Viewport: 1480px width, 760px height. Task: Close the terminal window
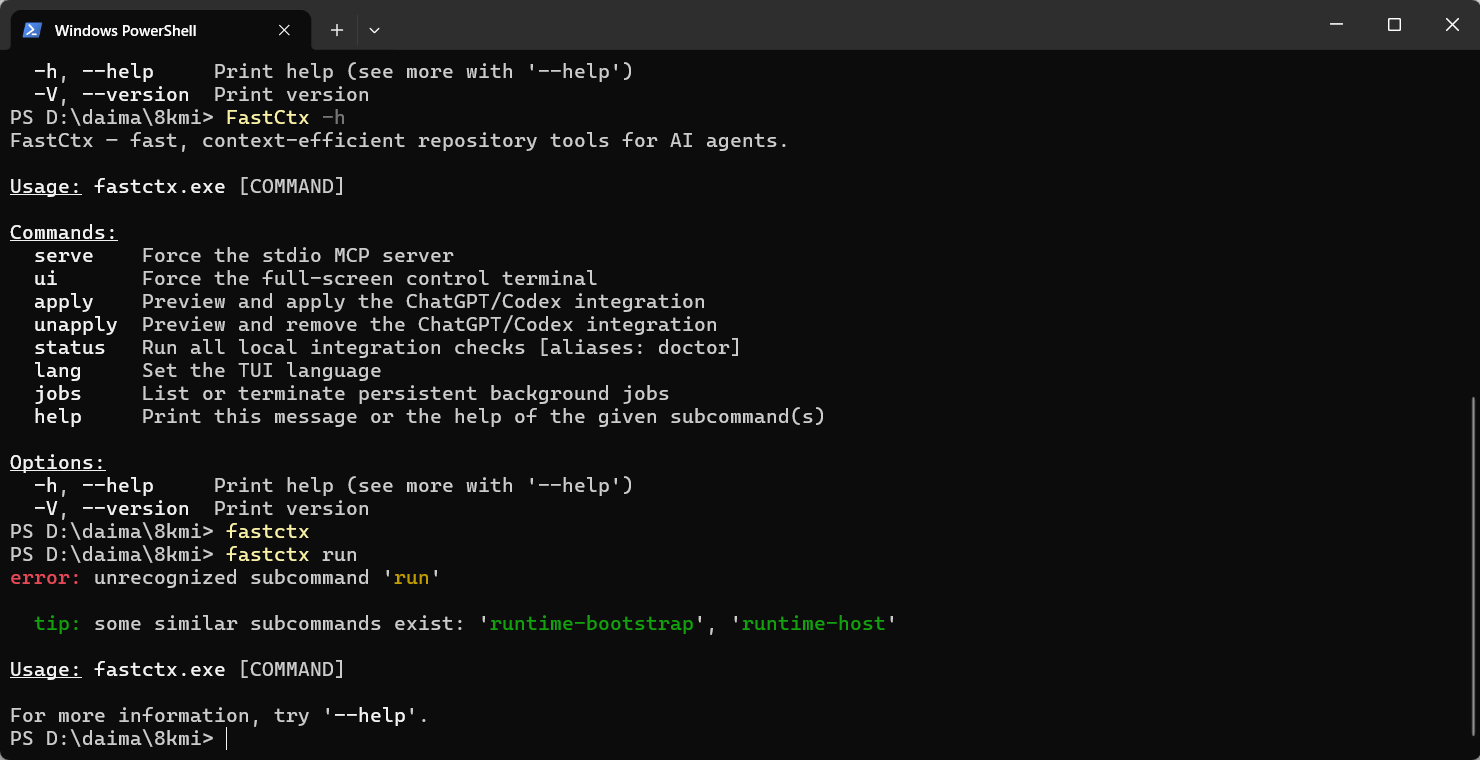coord(1452,25)
